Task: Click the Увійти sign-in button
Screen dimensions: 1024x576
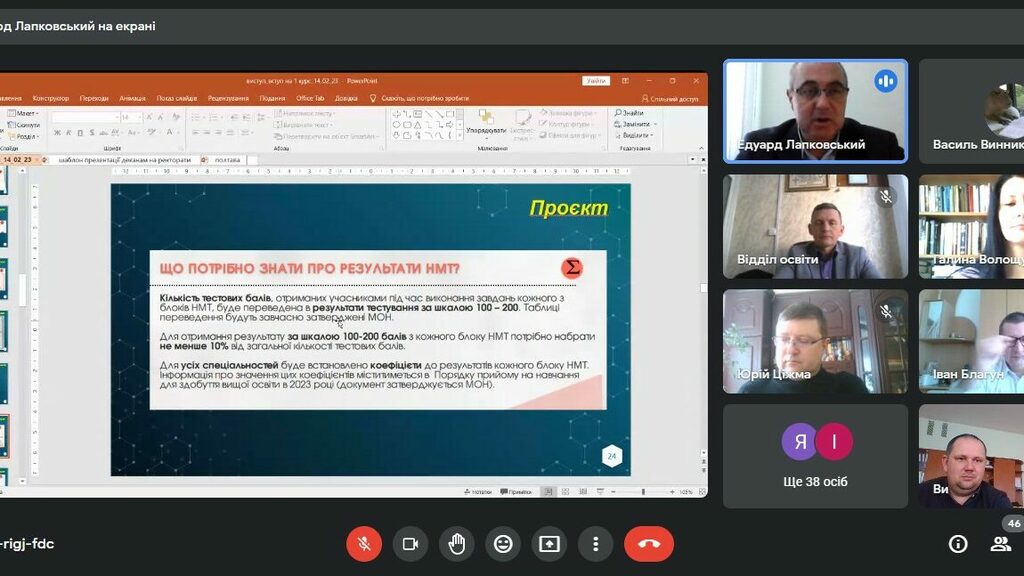Action: [x=595, y=81]
